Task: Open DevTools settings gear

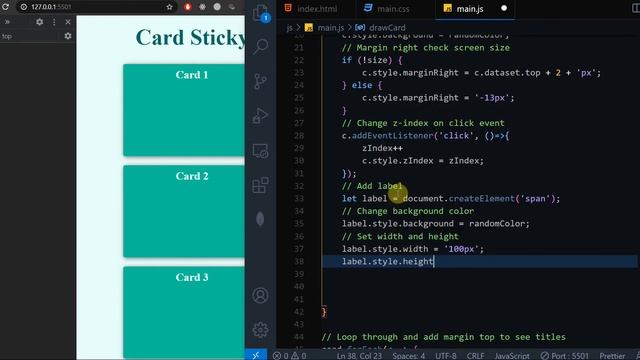Action: click(40, 22)
